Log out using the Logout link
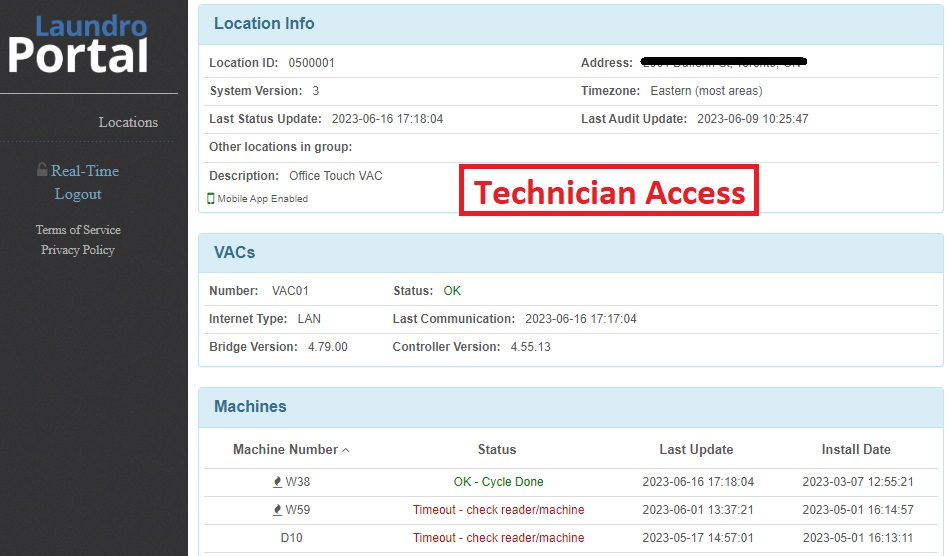The width and height of the screenshot is (948, 556). point(78,194)
